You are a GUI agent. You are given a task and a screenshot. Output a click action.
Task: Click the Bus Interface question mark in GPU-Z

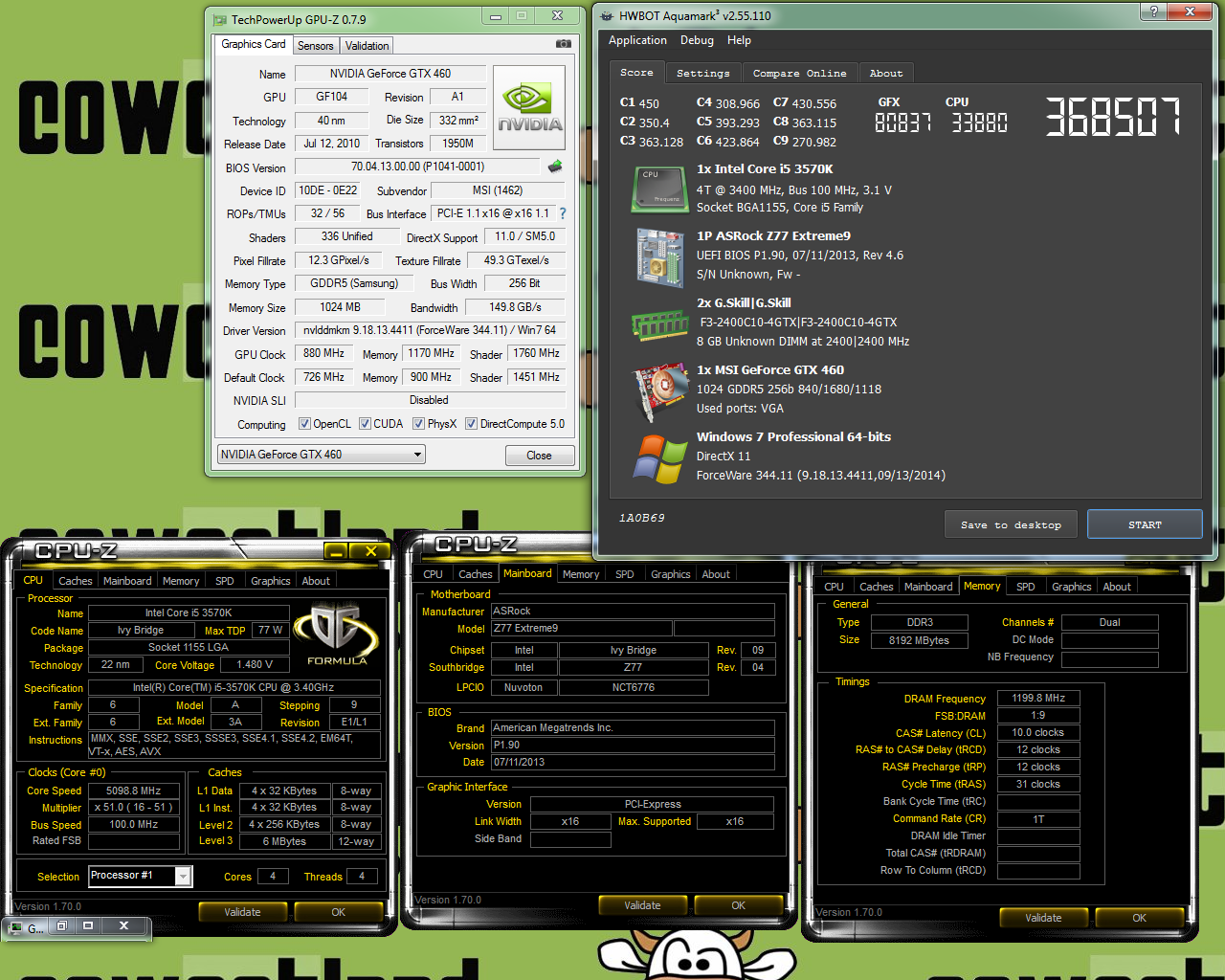tap(563, 213)
